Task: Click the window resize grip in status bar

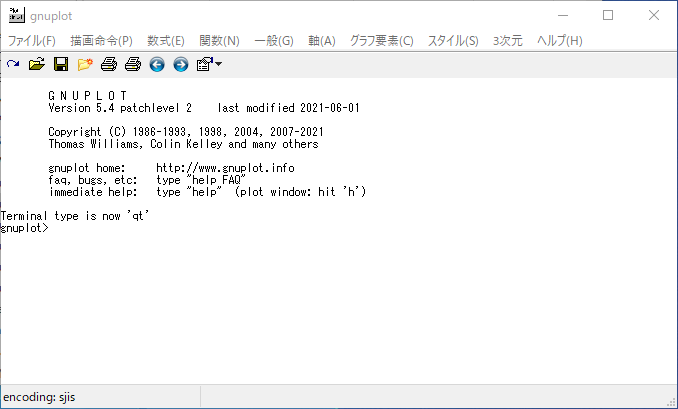Action: pyautogui.click(x=672, y=403)
